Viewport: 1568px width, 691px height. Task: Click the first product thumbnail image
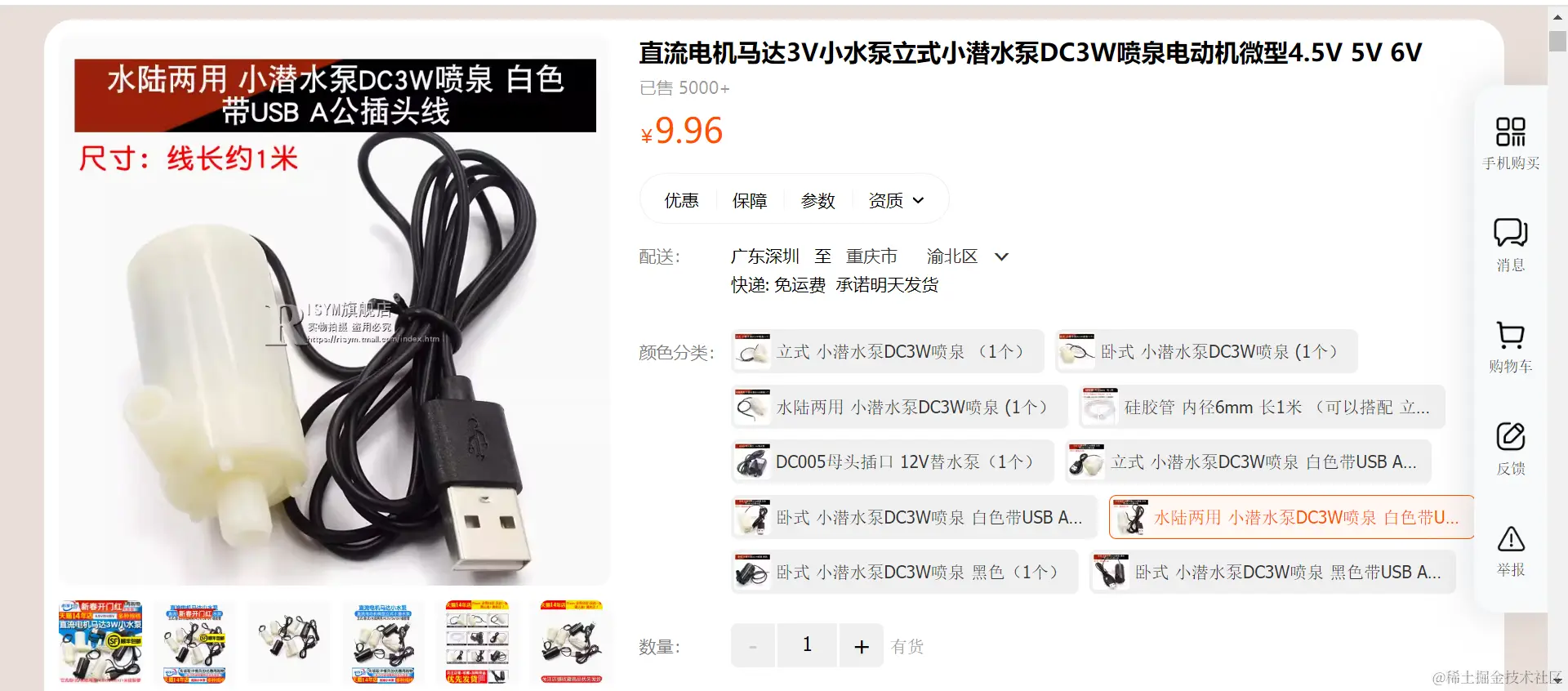[x=100, y=642]
